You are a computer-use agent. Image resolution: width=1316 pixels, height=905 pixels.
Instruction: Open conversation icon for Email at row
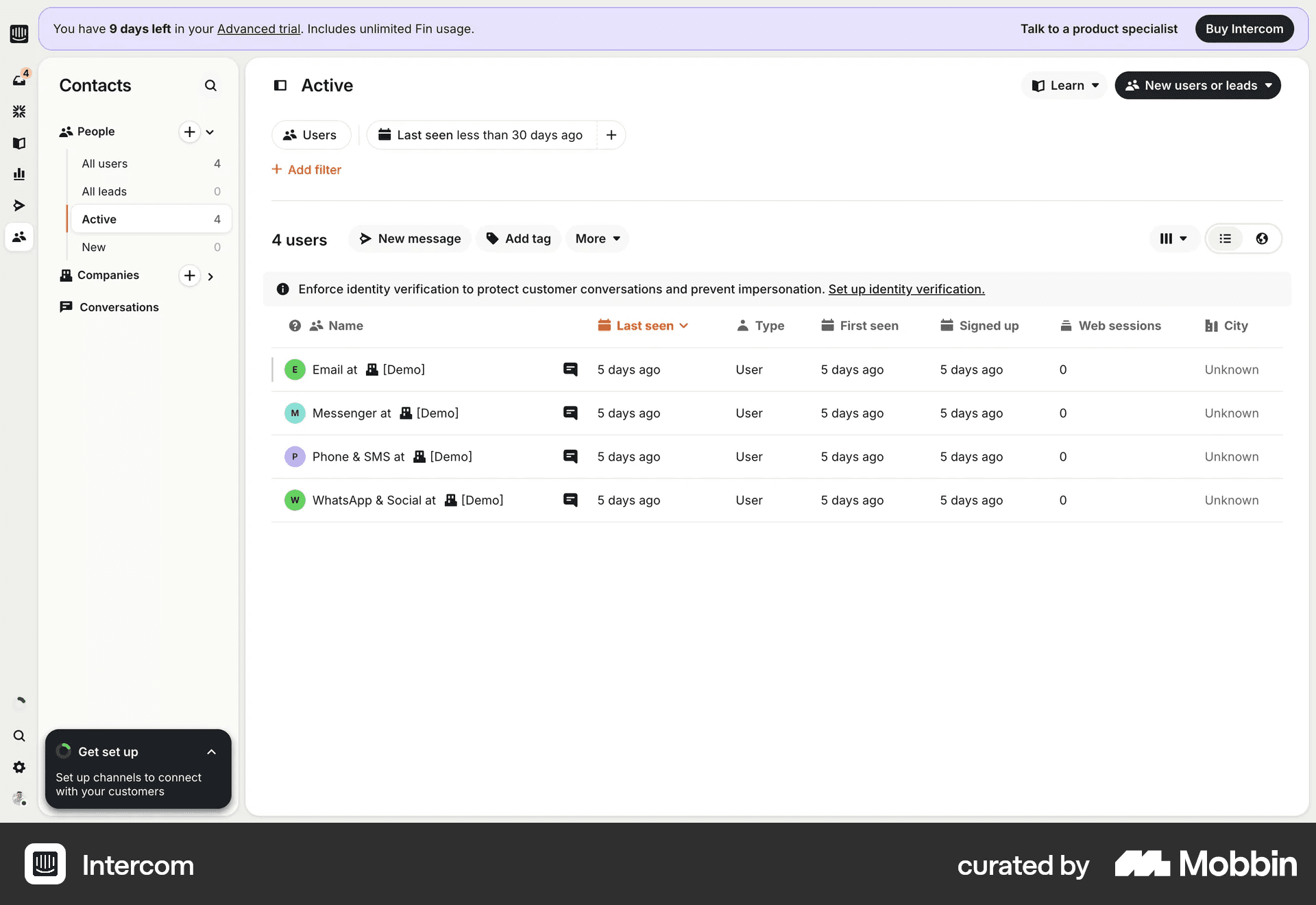[570, 370]
